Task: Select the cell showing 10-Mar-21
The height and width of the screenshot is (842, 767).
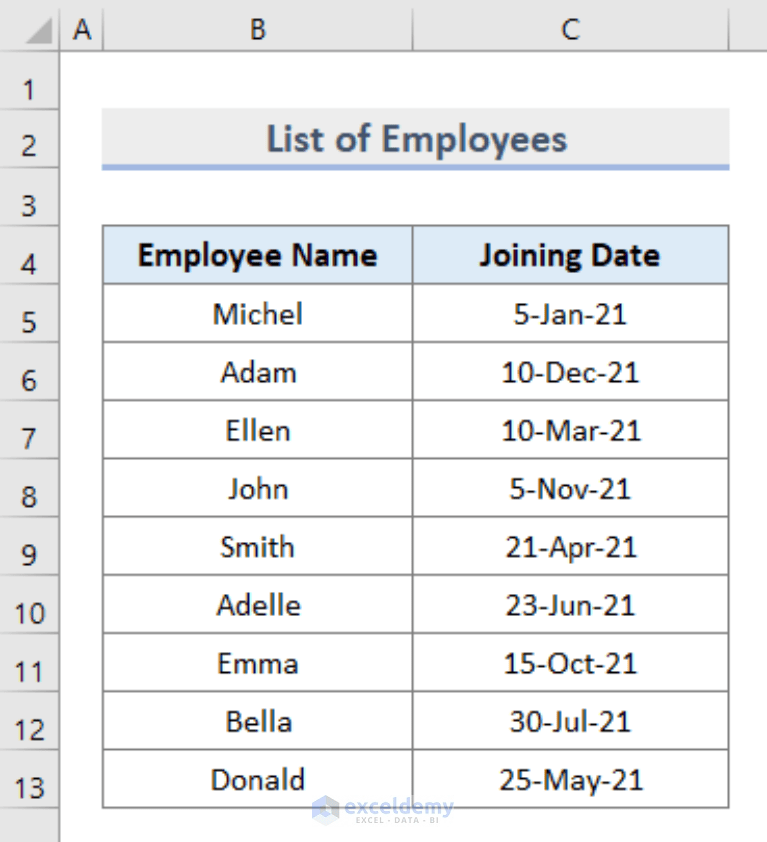Action: [x=569, y=430]
